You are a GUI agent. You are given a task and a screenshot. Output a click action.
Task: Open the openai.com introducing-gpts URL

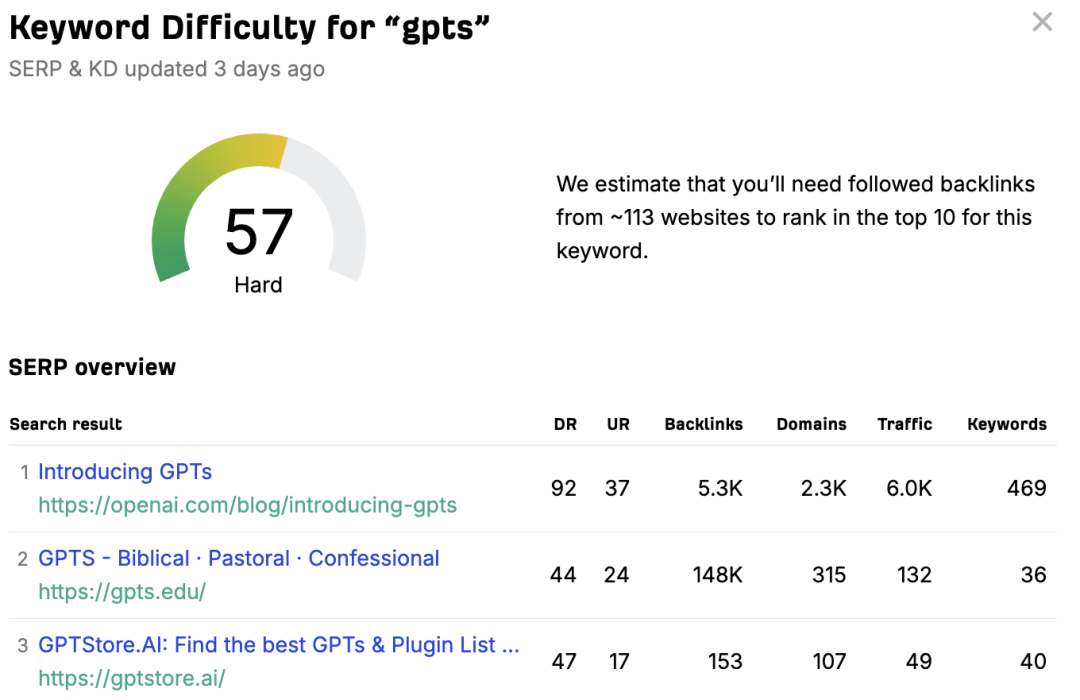(x=247, y=505)
